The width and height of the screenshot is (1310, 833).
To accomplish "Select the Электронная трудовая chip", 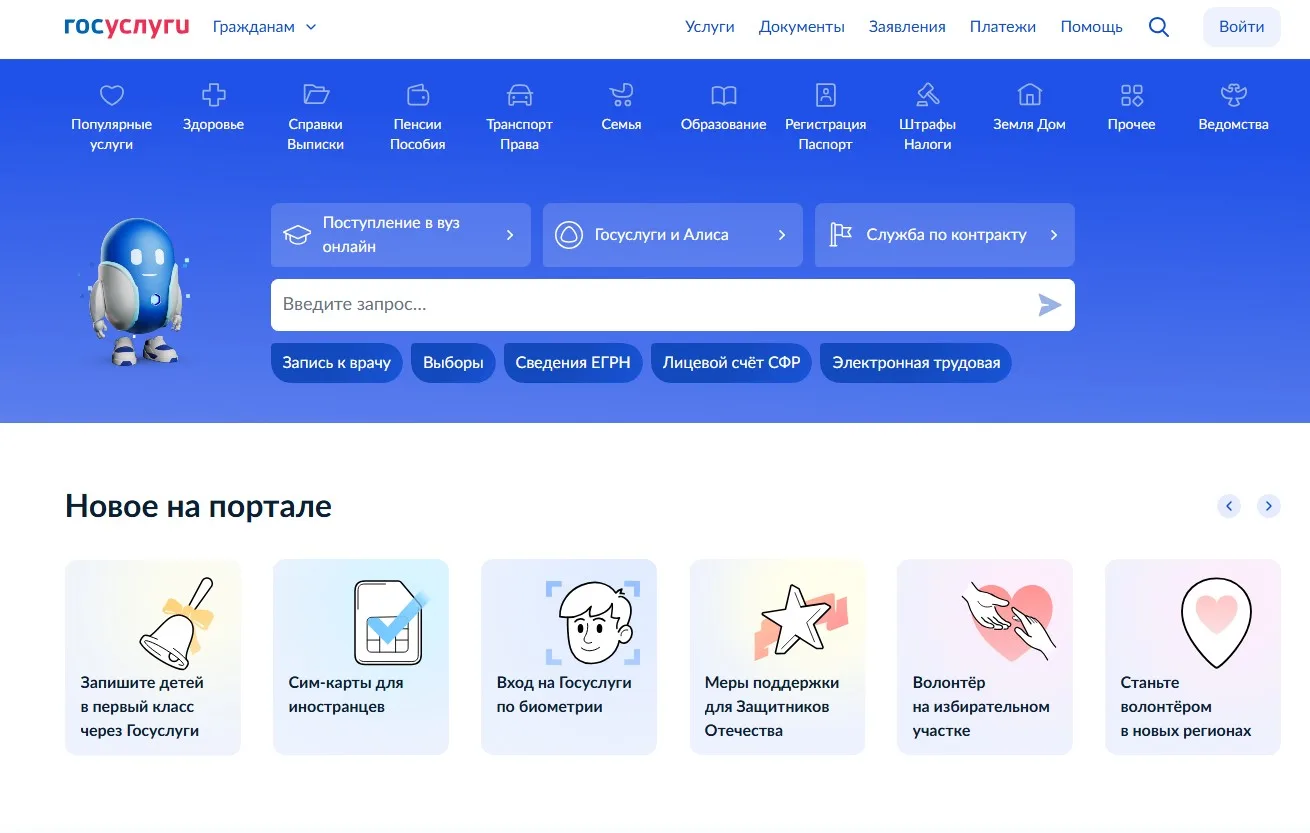I will tap(916, 363).
